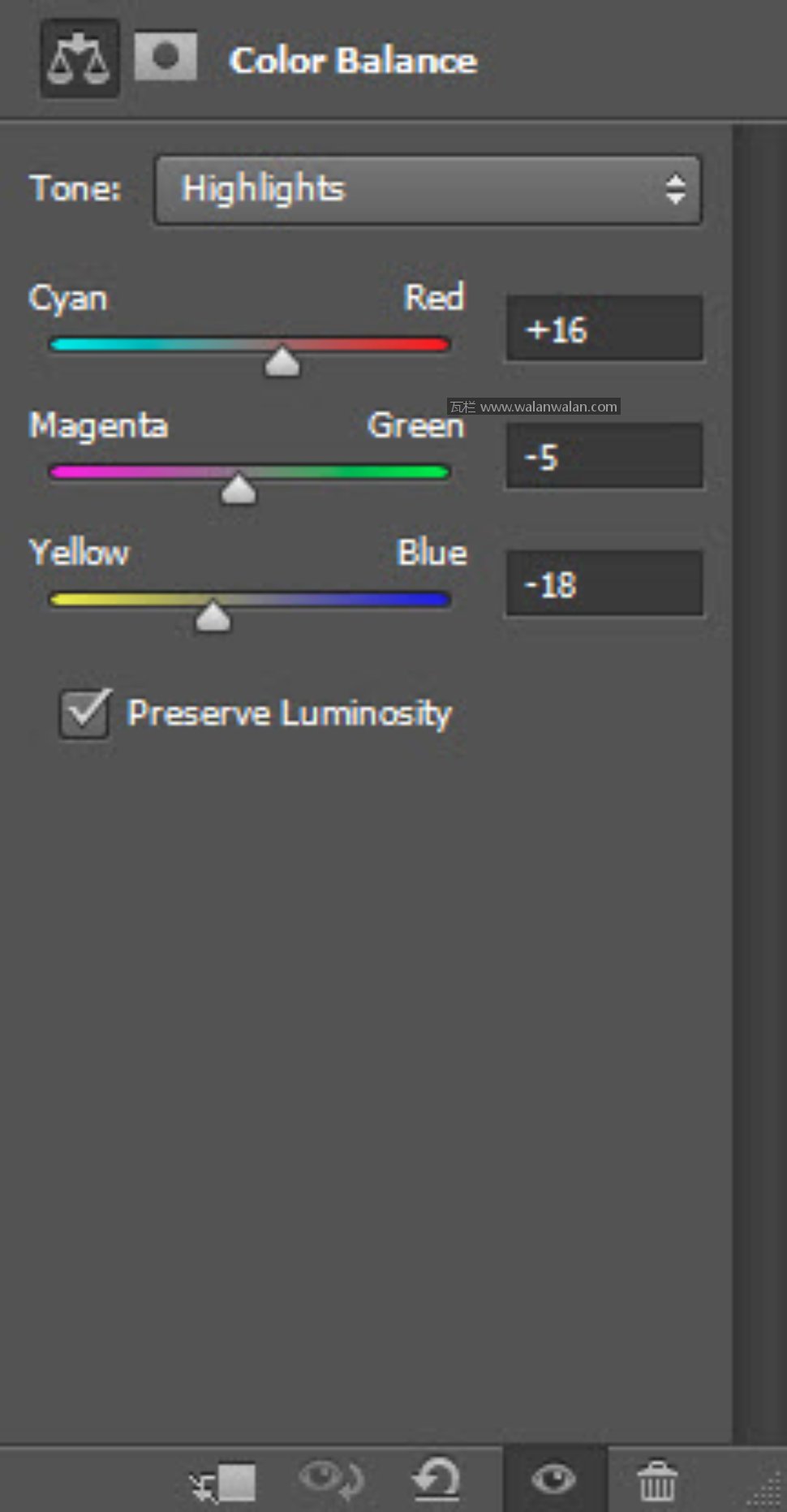
Task: Delete this adjustment layer with trash icon
Action: [656, 1481]
